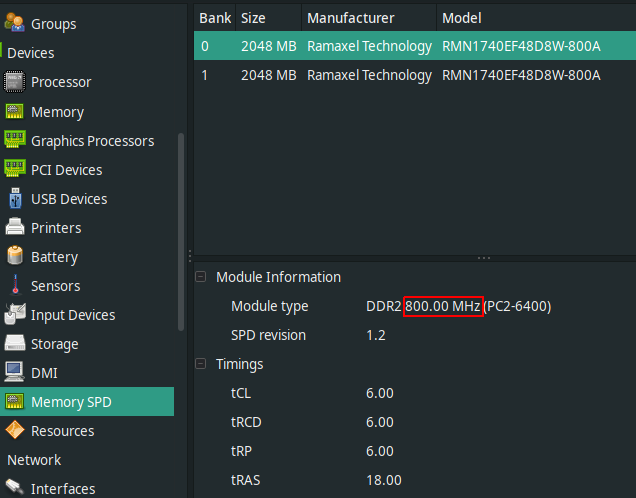Collapse the Timings section
636x498 pixels.
pyautogui.click(x=200, y=364)
